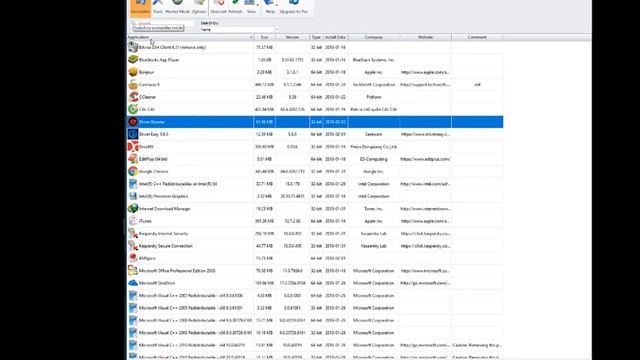Sort by the Version column header

click(292, 37)
